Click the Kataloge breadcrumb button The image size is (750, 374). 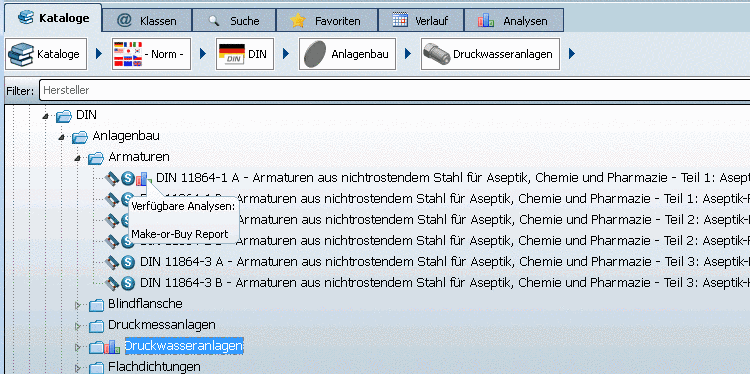46,54
